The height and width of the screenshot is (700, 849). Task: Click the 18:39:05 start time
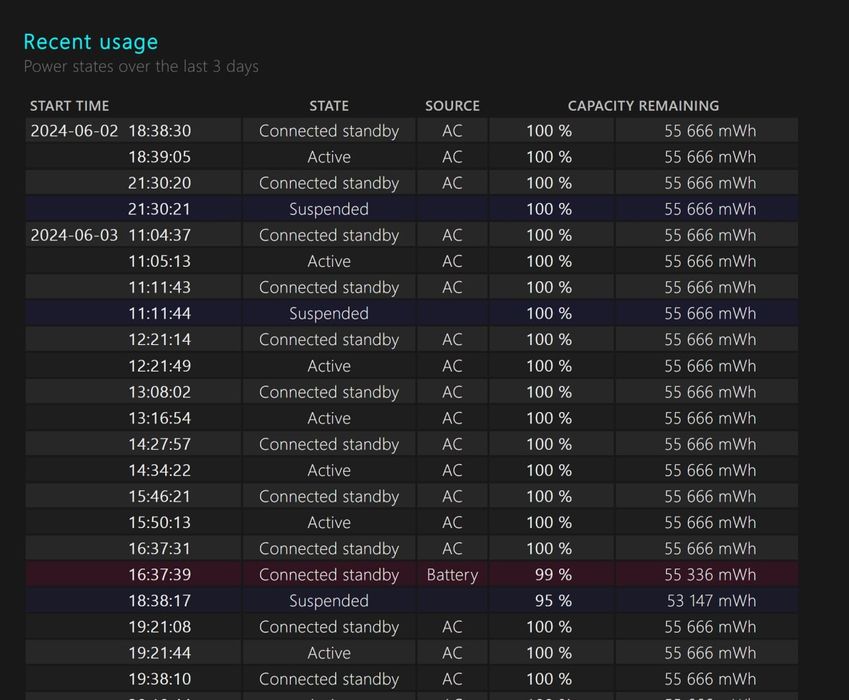point(160,157)
